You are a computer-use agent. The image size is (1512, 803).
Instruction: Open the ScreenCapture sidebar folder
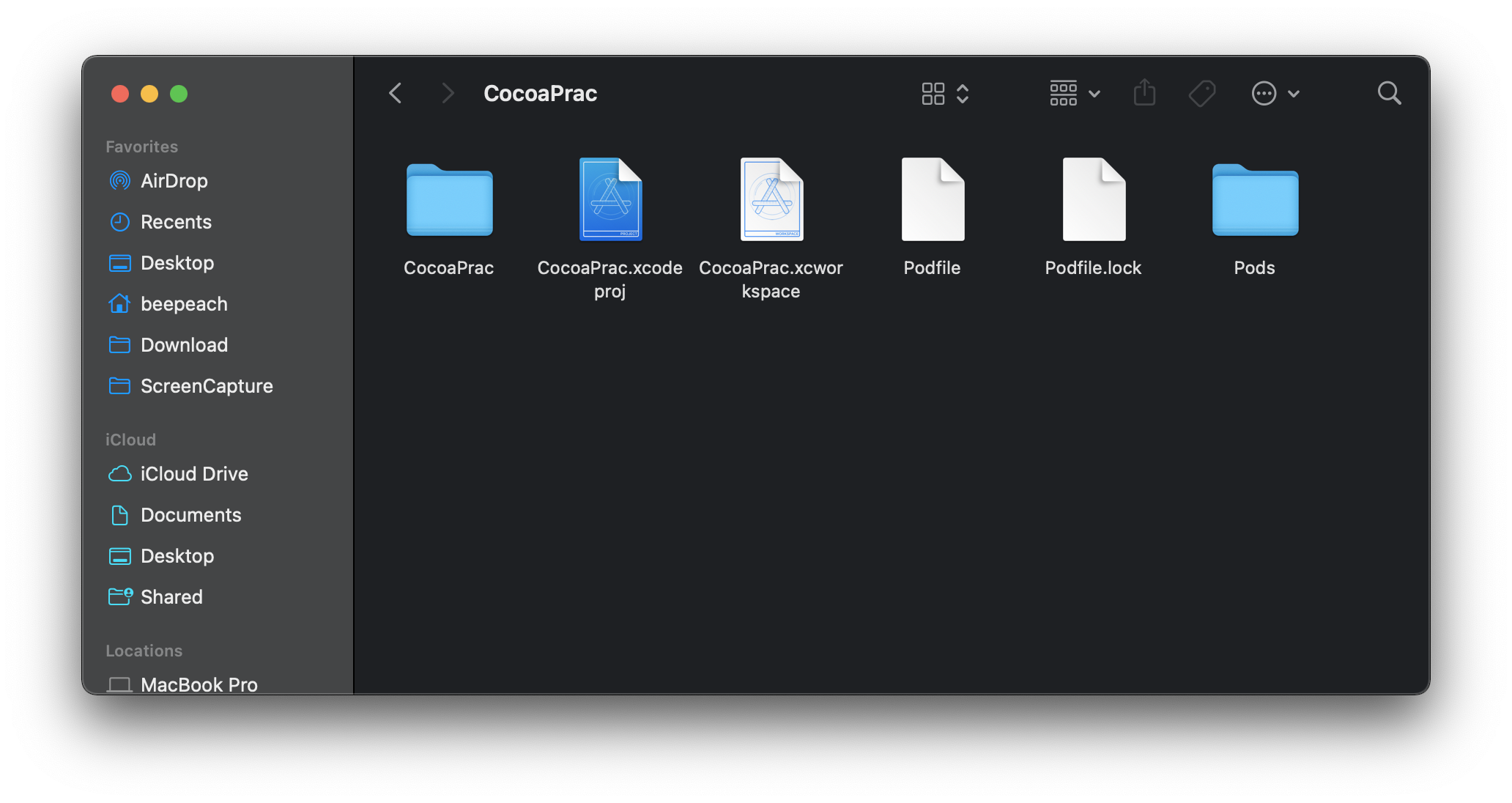pyautogui.click(x=207, y=386)
